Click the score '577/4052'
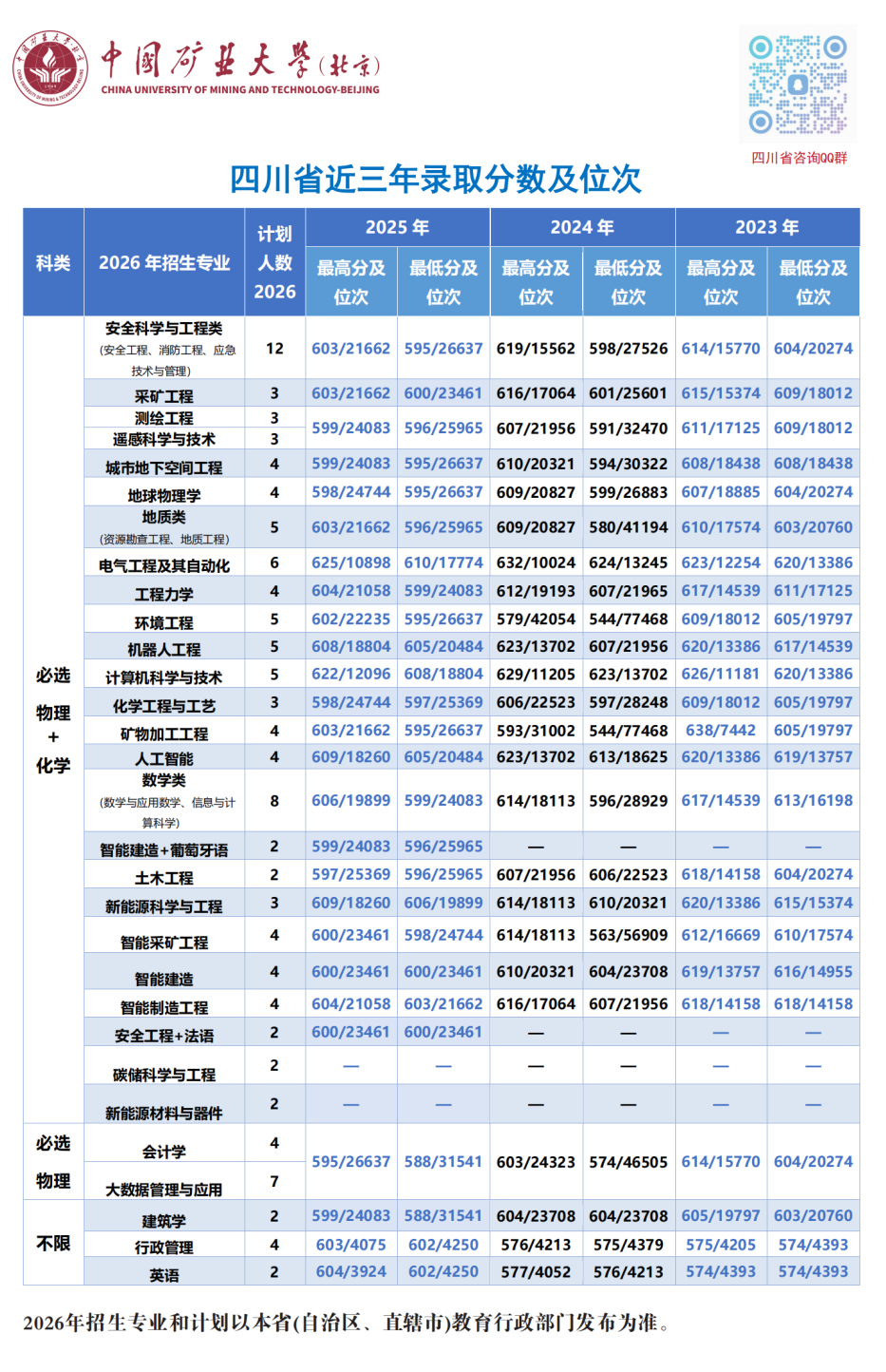 (x=537, y=1271)
